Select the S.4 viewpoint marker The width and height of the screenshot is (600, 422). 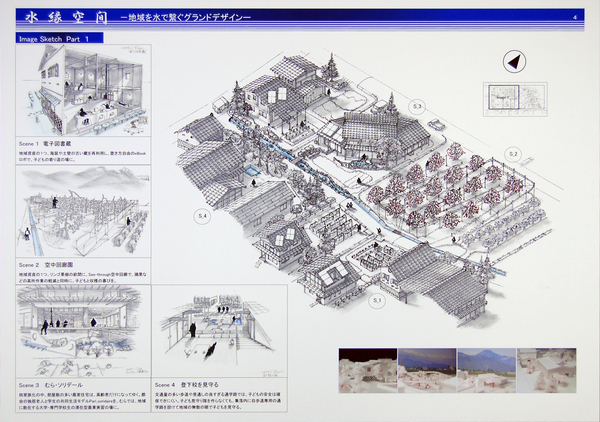click(202, 215)
